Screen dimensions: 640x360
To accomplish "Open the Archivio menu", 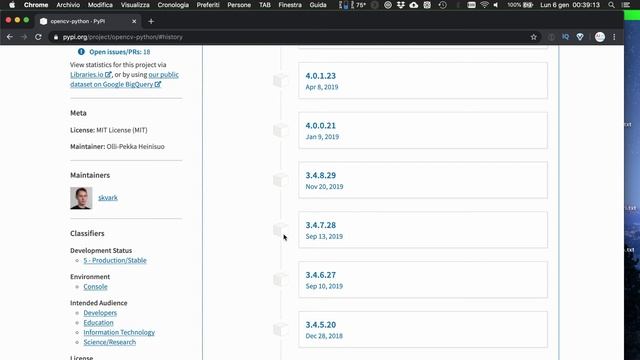I will tap(68, 5).
